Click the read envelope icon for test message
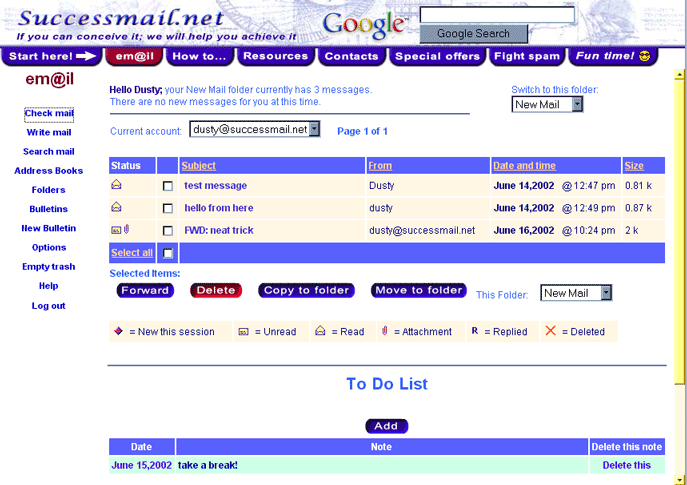The image size is (687, 485). [x=116, y=185]
